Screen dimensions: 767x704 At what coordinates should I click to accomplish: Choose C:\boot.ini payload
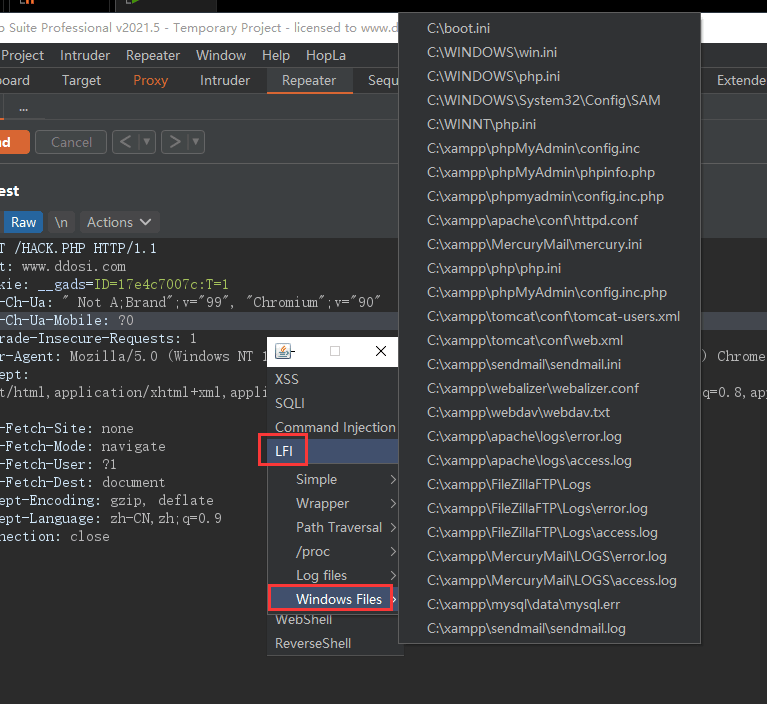point(549,28)
